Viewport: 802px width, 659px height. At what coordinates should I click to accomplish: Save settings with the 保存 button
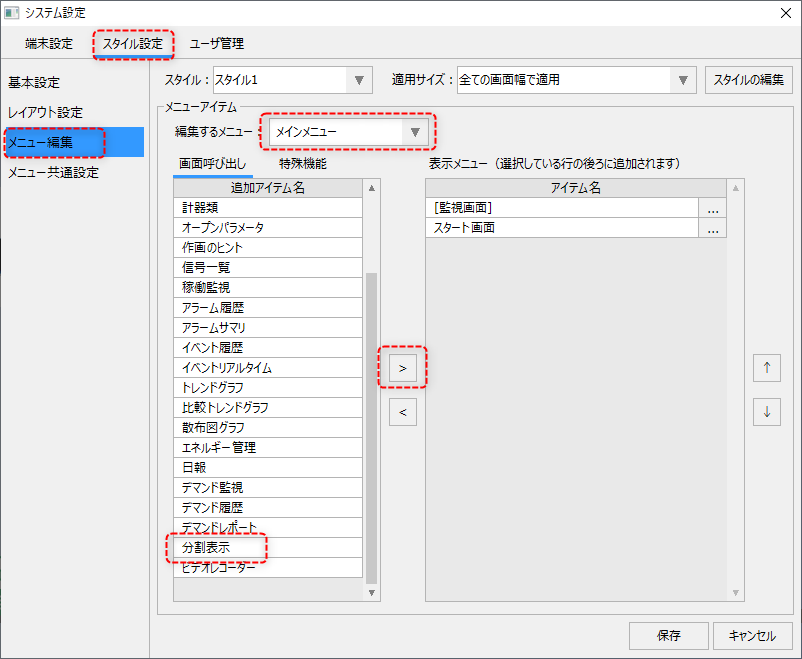tap(668, 636)
